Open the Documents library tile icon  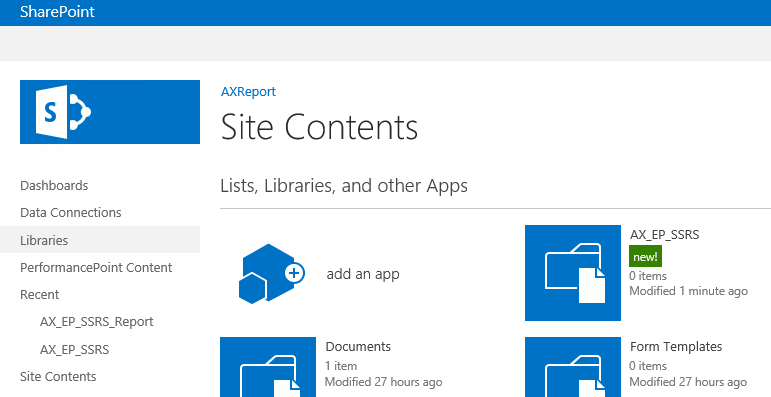coord(268,367)
